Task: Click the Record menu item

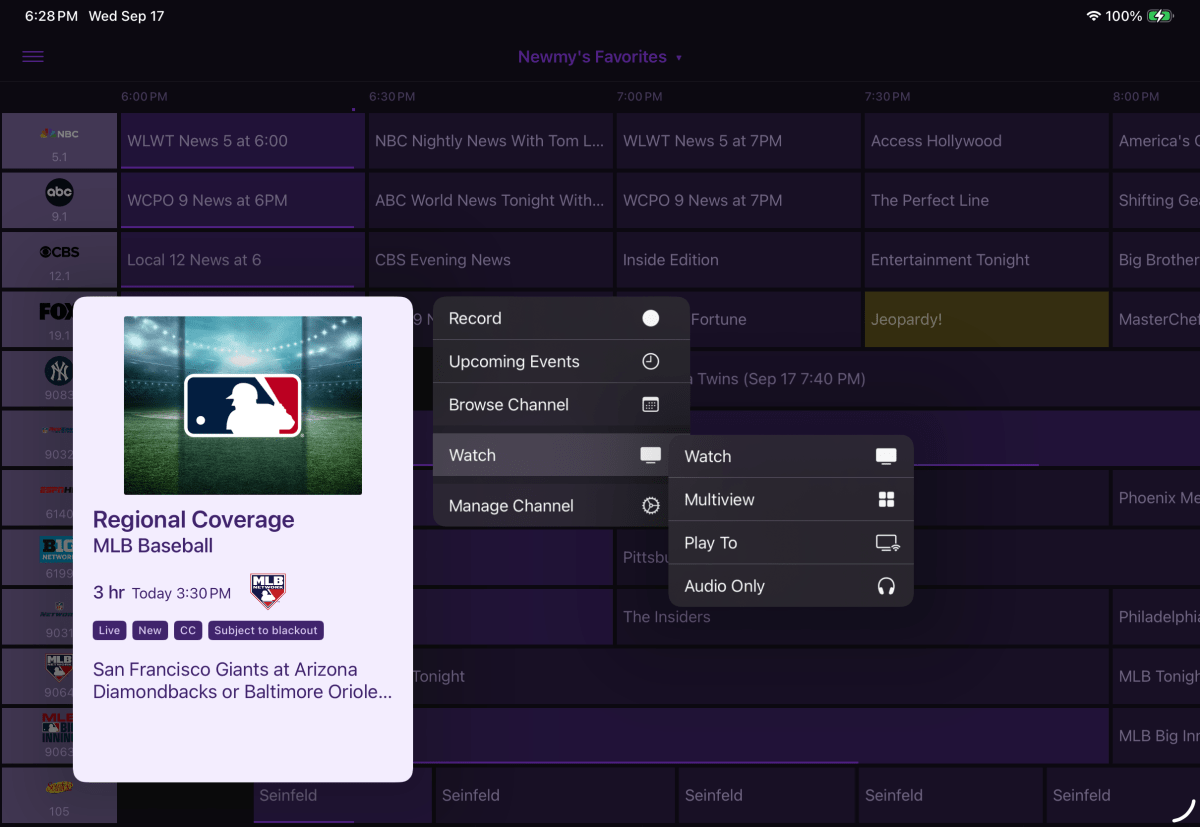Action: point(561,318)
